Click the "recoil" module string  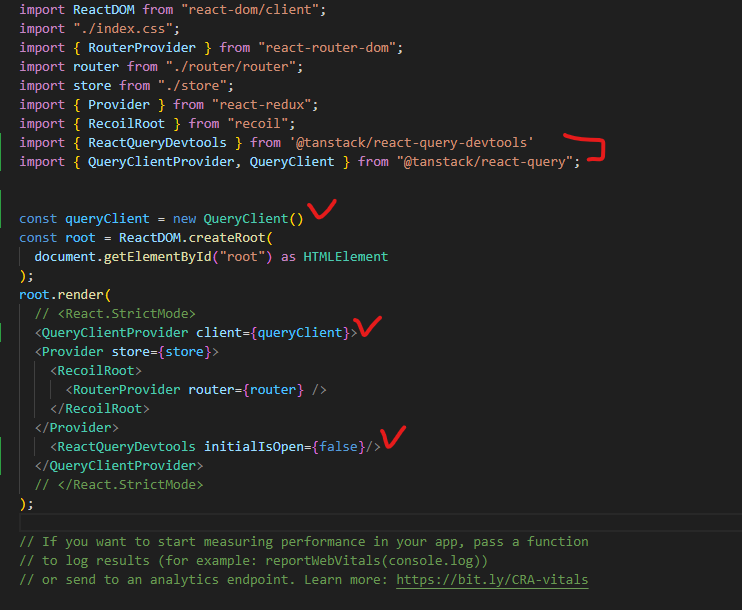(257, 124)
